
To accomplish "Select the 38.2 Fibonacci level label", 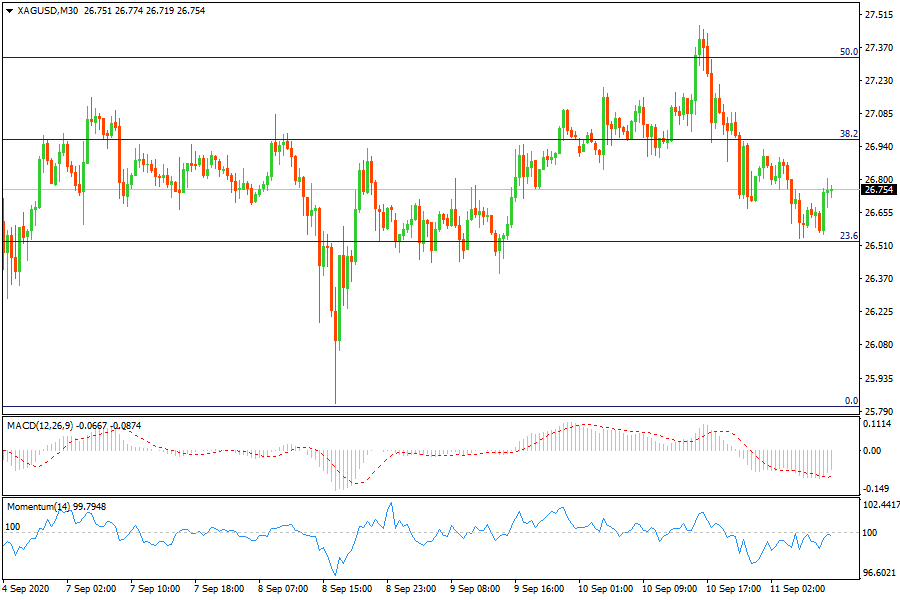I will [x=848, y=133].
